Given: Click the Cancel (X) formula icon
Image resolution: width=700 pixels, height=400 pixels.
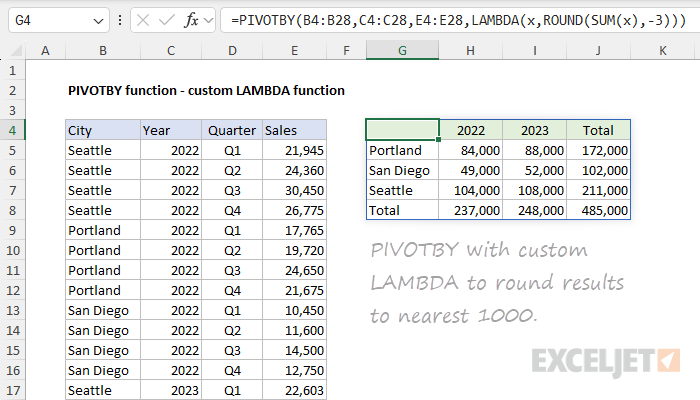Looking at the screenshot, I should [x=143, y=20].
